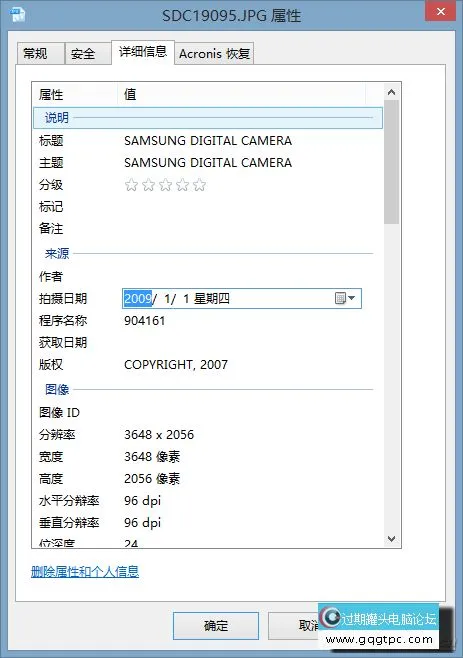Click the scroll up arrow

392,92
